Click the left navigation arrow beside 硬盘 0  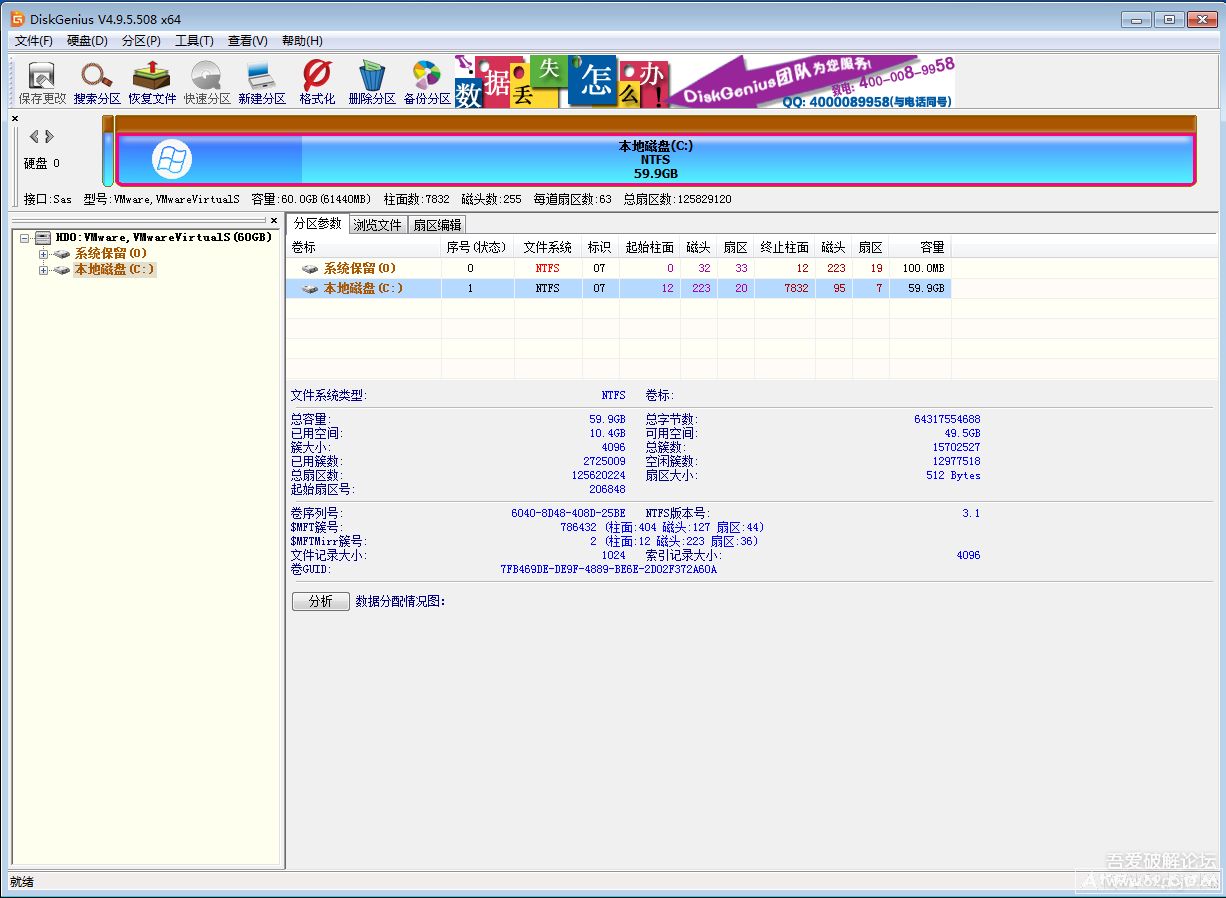(x=35, y=136)
